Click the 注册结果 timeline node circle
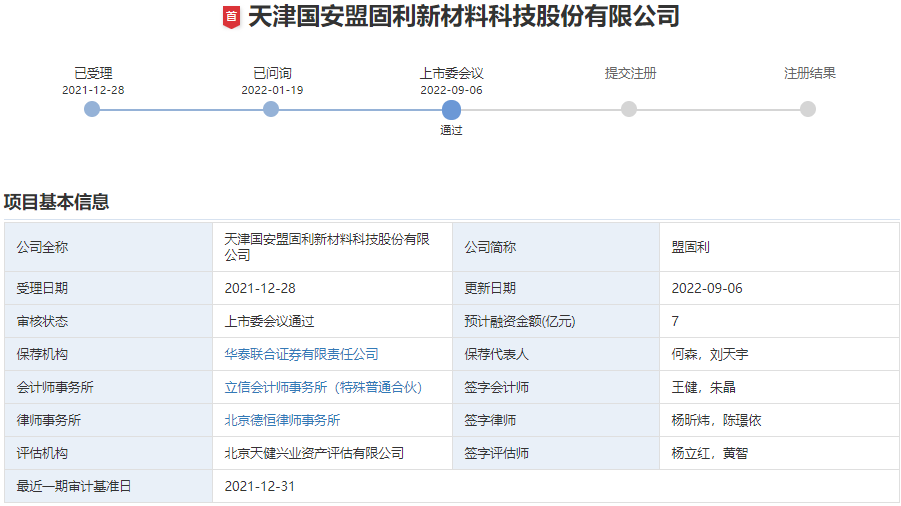 pyautogui.click(x=808, y=109)
